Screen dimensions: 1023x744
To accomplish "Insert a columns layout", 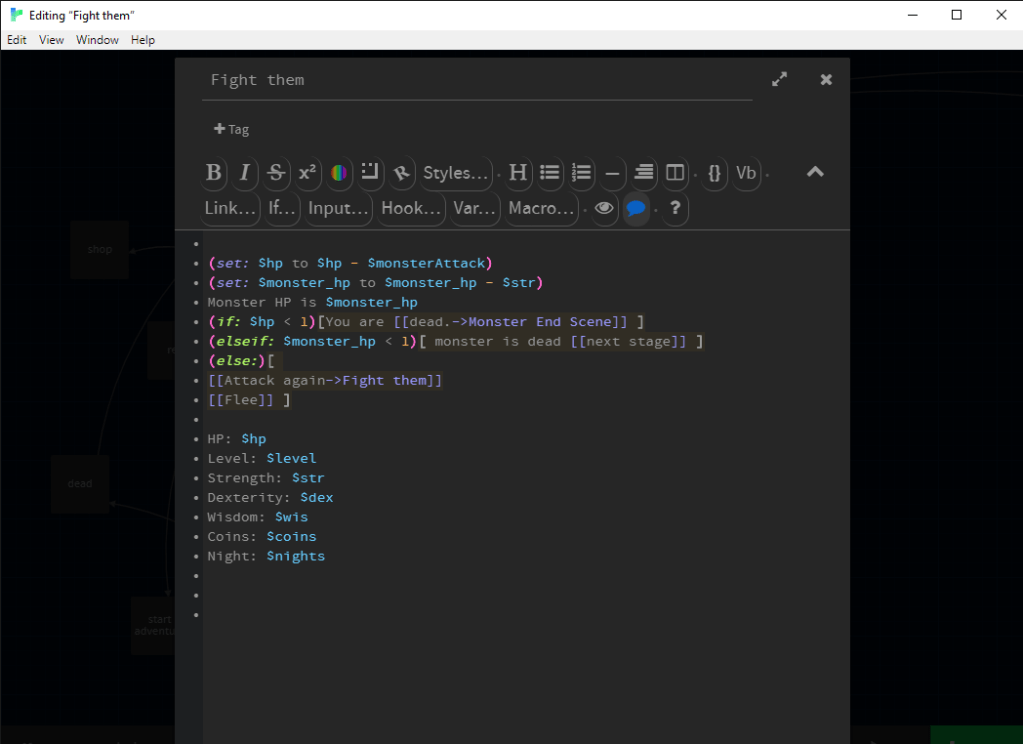I will click(x=676, y=173).
